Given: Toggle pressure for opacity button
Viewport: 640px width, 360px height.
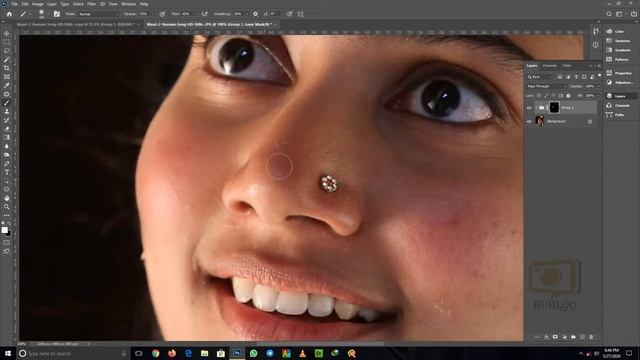Looking at the screenshot, I should 162,14.
